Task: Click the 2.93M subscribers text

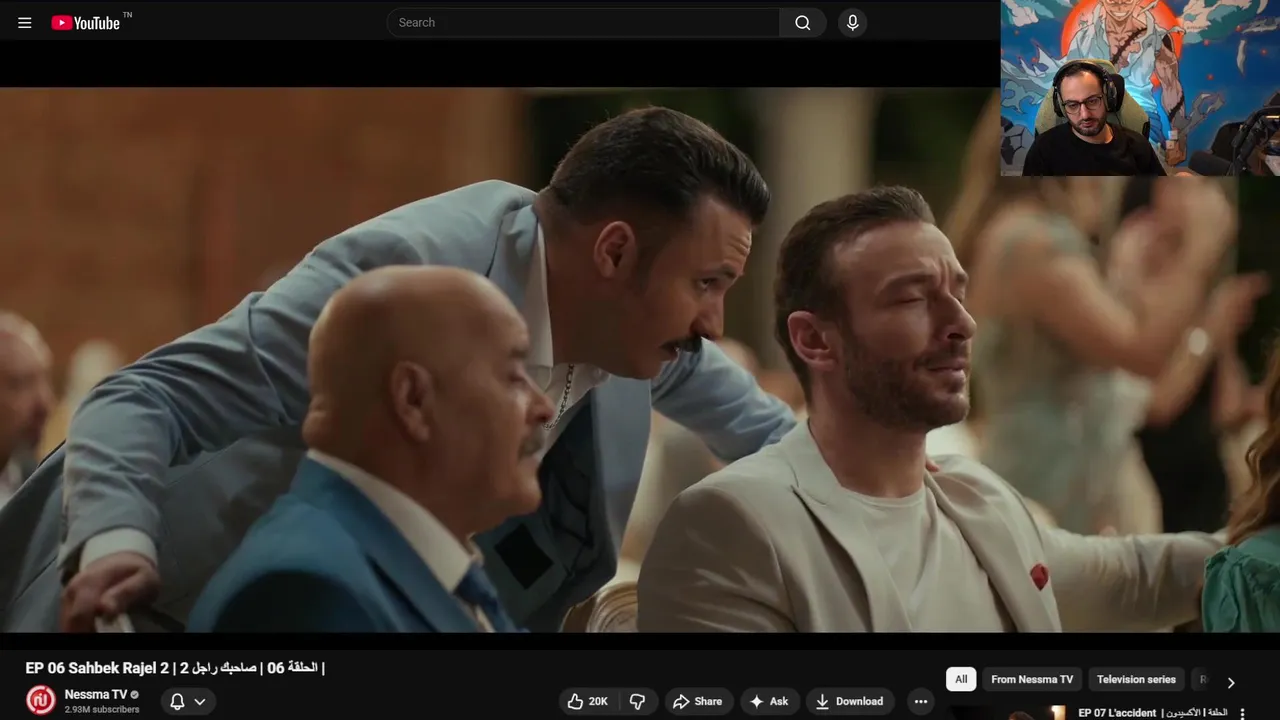Action: click(x=102, y=710)
